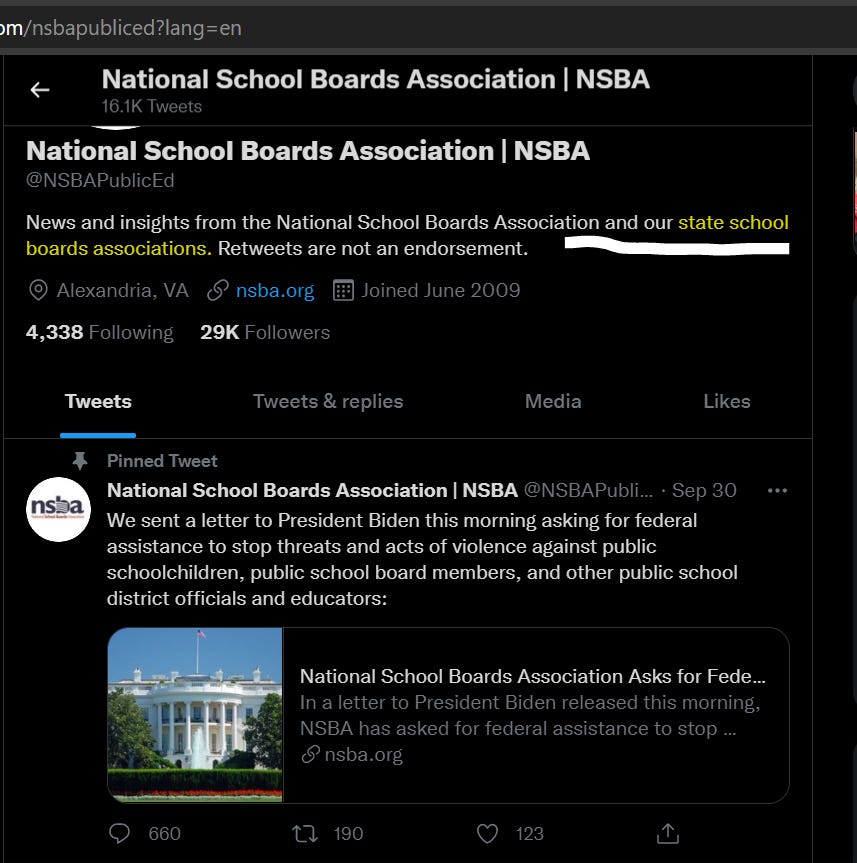Open tweet timestamp Sep 30
857x863 pixels.
point(704,490)
